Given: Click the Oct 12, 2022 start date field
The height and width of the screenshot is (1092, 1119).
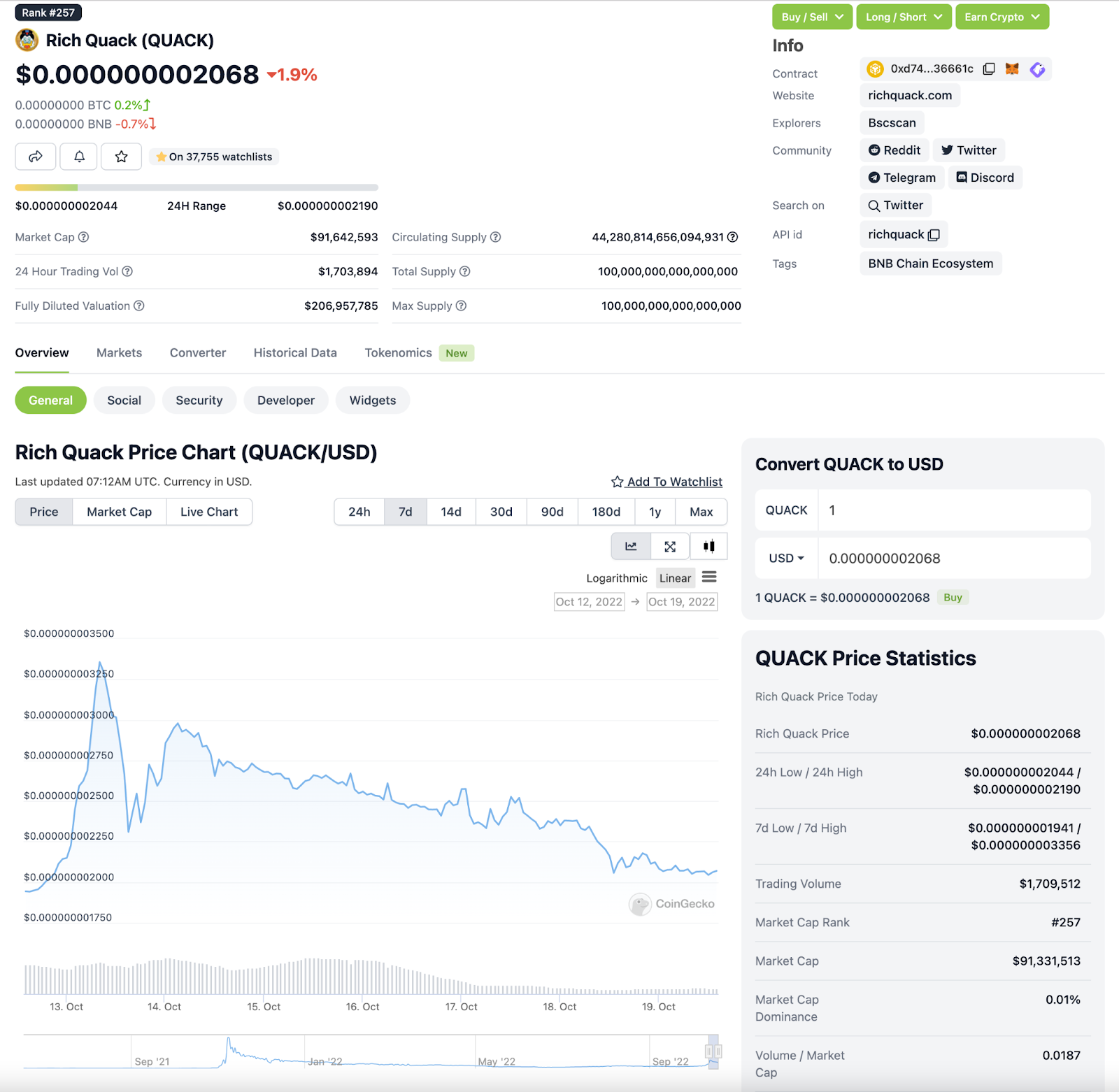Looking at the screenshot, I should click(x=589, y=602).
